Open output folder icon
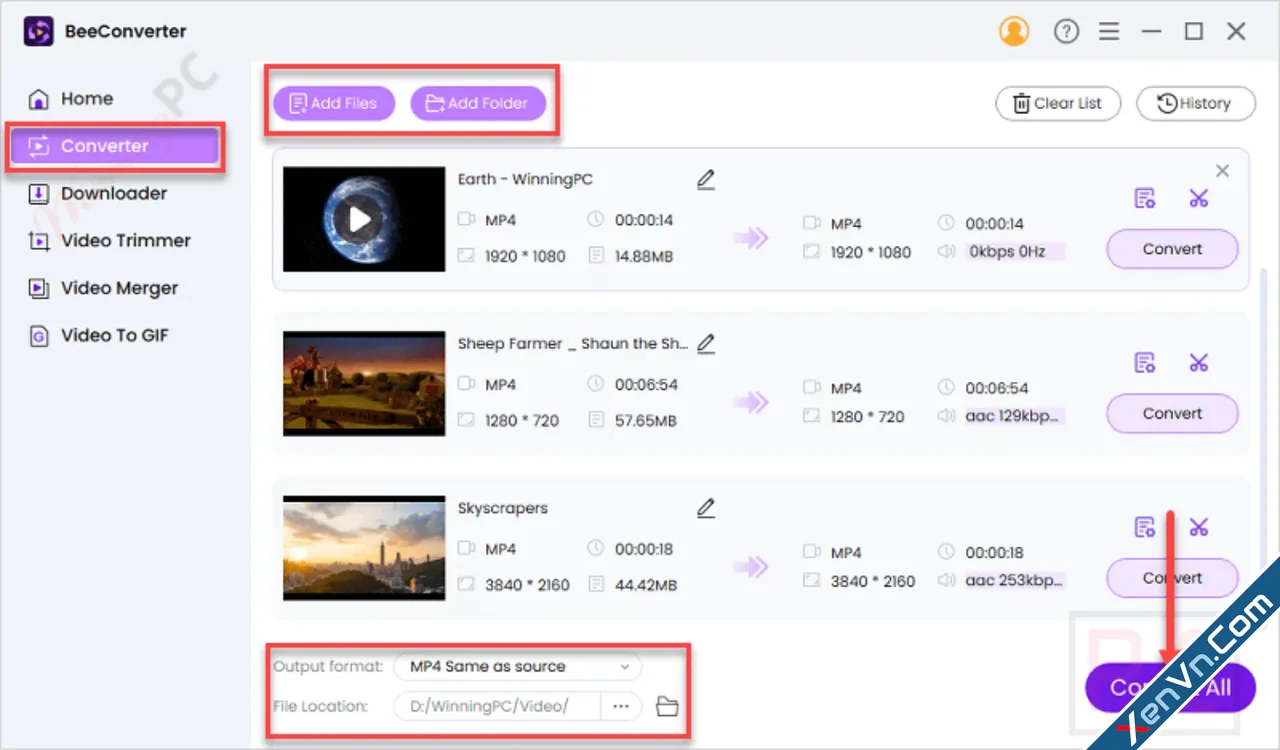 pyautogui.click(x=667, y=707)
